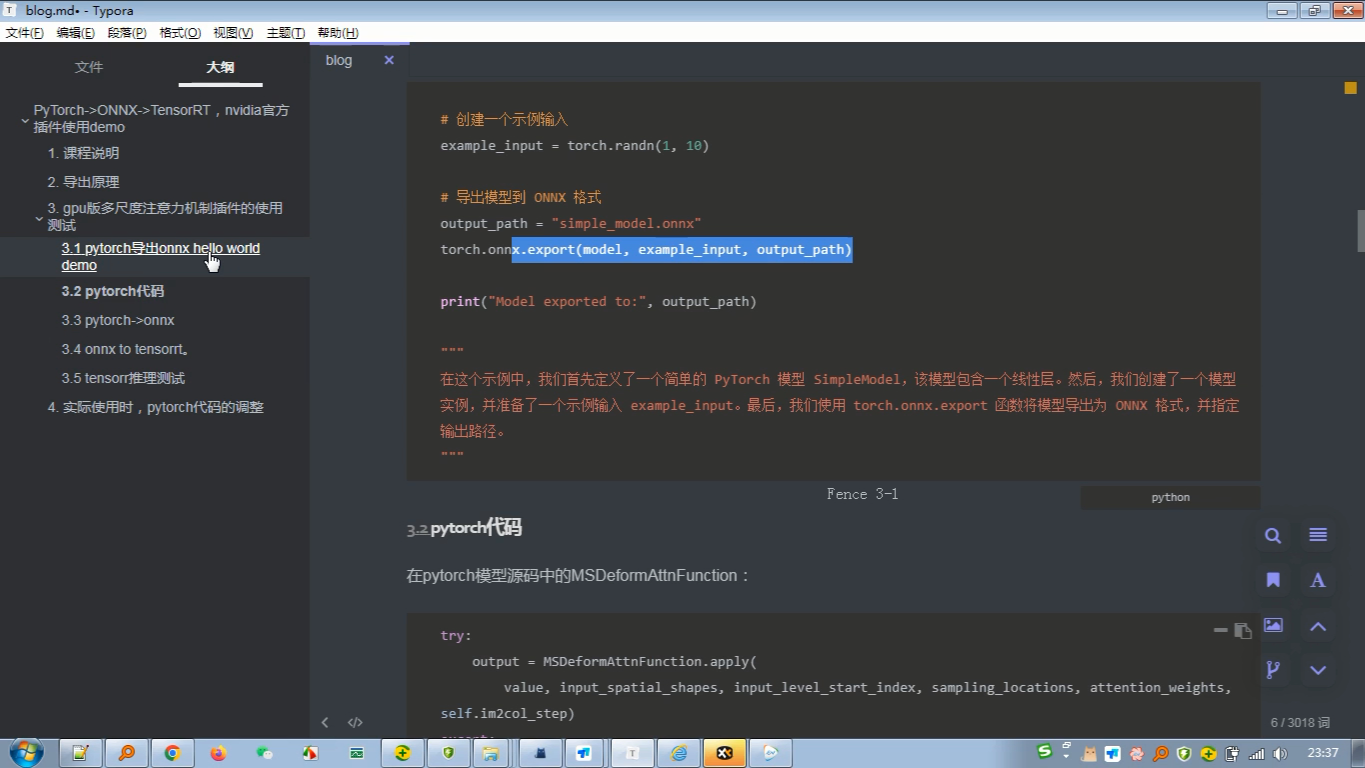Open the orange magnifier search app in taskbar

[x=127, y=753]
